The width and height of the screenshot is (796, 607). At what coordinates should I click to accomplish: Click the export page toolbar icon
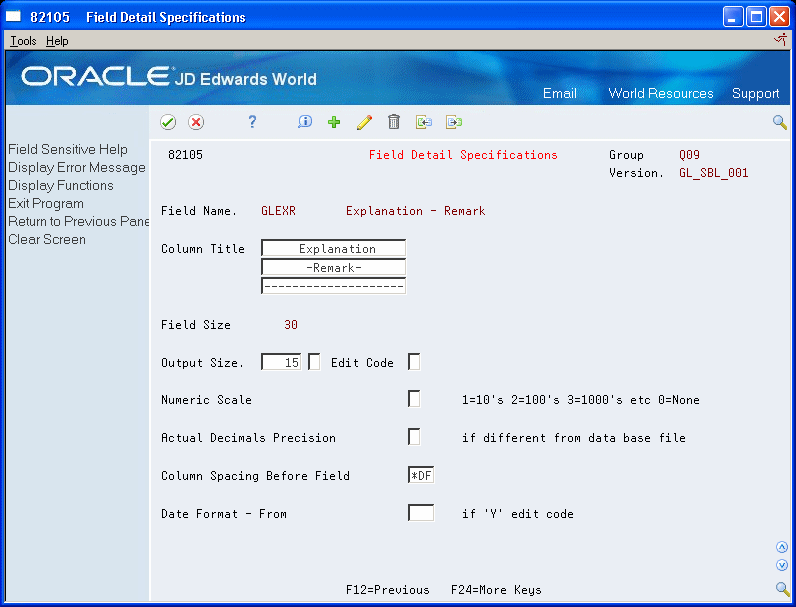[454, 122]
